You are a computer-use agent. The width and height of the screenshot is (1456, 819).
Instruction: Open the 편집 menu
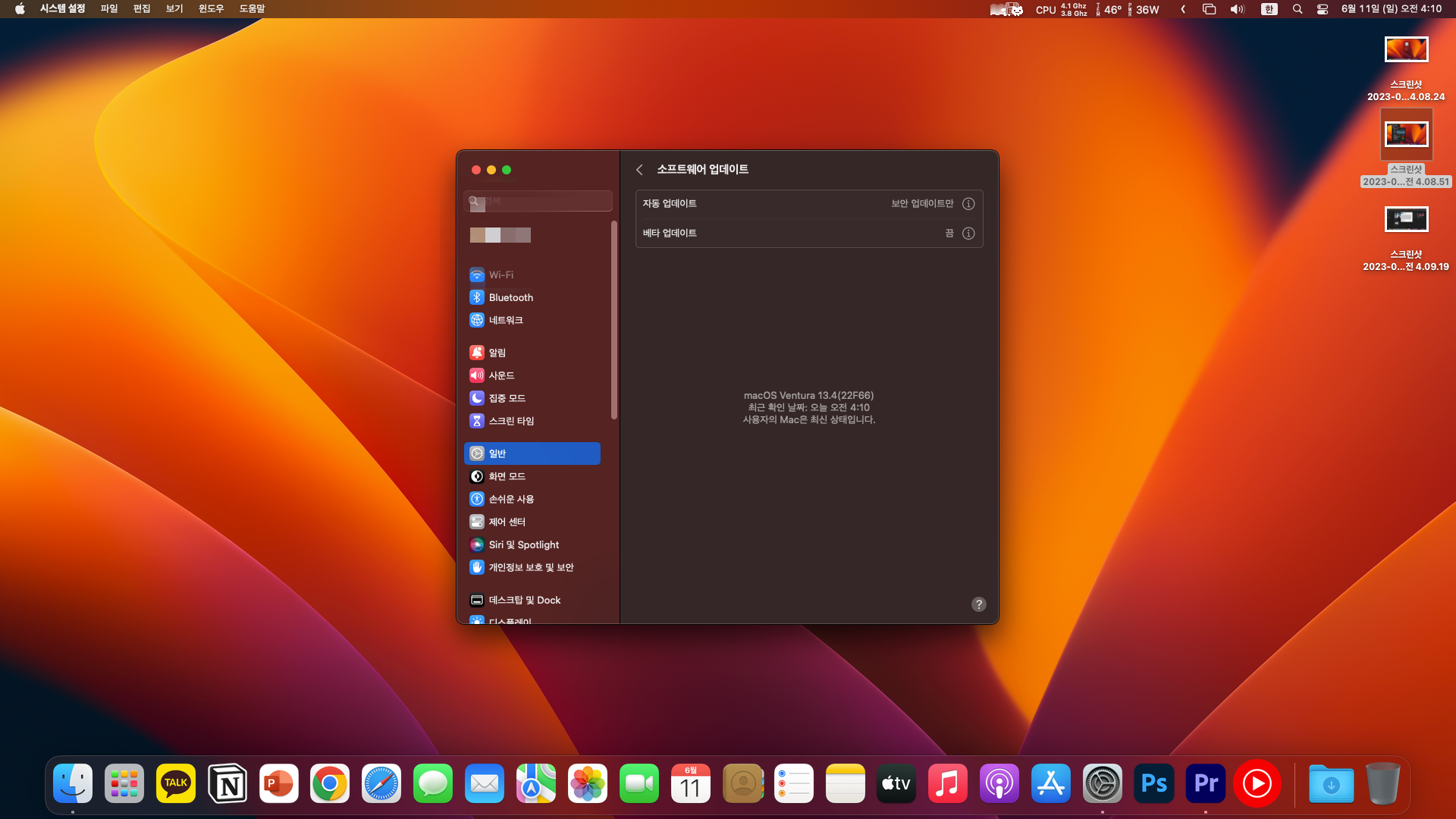[142, 9]
